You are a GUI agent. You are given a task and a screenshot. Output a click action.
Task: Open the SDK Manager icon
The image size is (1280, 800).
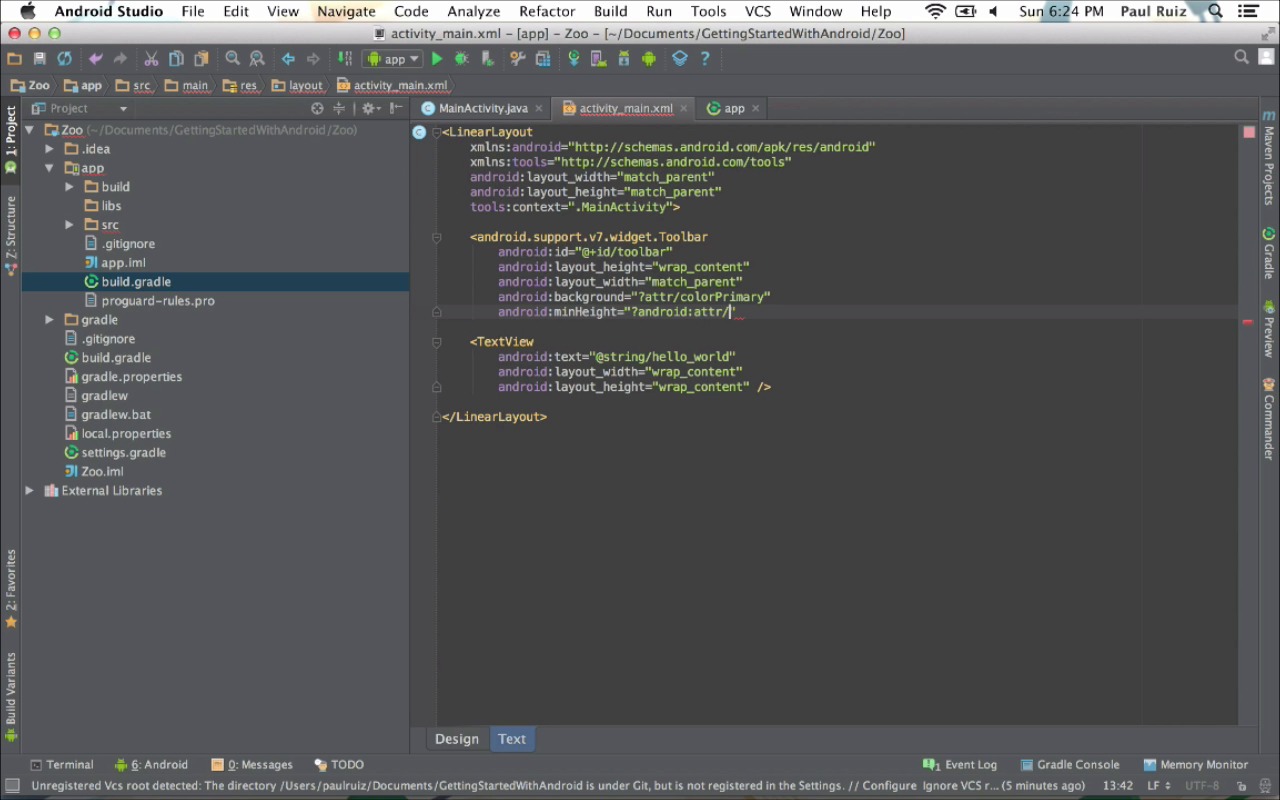(x=624, y=59)
